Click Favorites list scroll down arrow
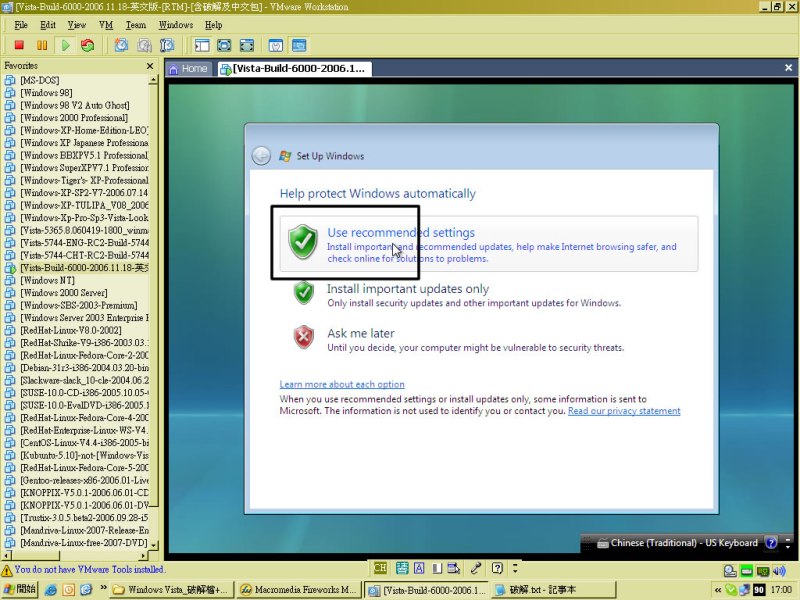Image resolution: width=800 pixels, height=600 pixels. pyautogui.click(x=154, y=545)
